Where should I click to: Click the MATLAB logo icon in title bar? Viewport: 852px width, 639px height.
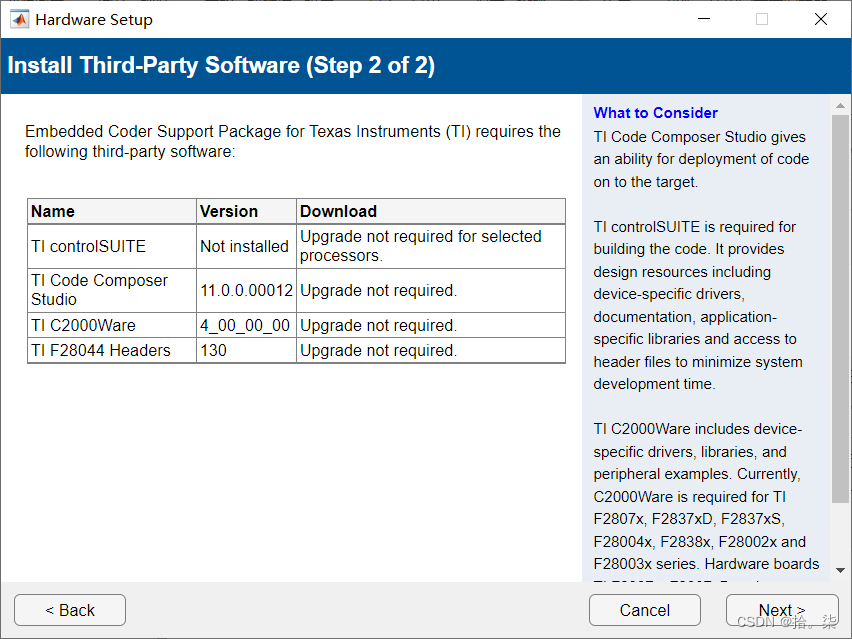[20, 20]
